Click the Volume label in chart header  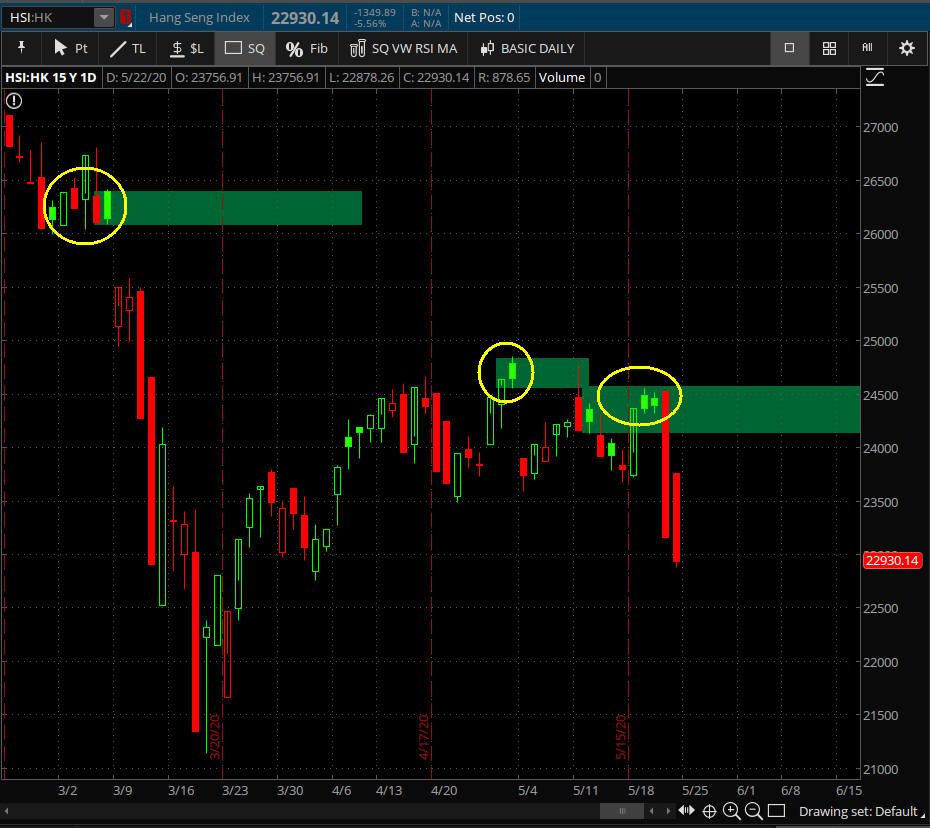click(x=561, y=77)
